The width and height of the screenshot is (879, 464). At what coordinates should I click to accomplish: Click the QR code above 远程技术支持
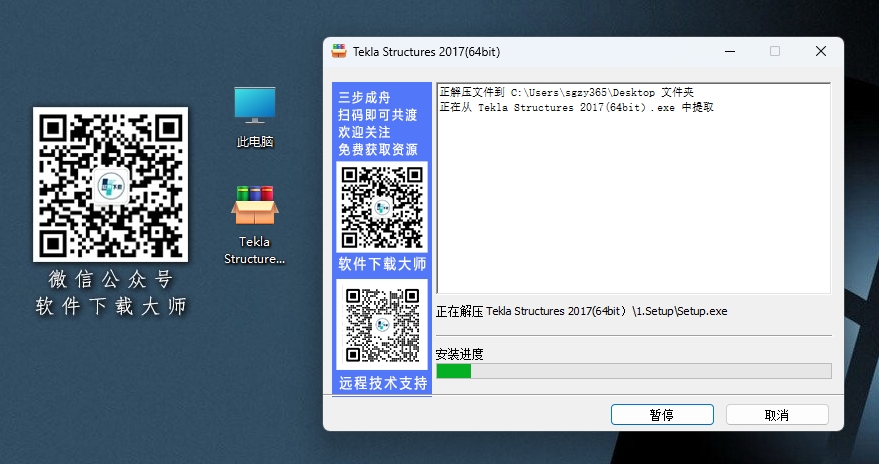click(x=382, y=325)
